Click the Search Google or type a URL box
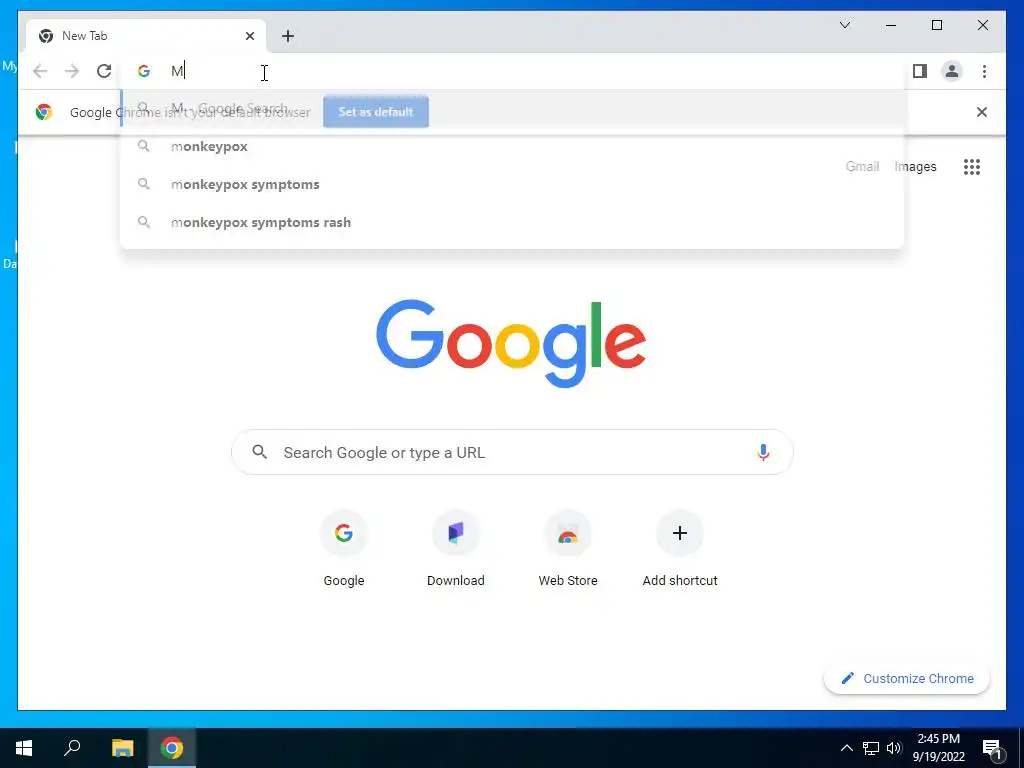Image resolution: width=1024 pixels, height=768 pixels. pos(513,452)
